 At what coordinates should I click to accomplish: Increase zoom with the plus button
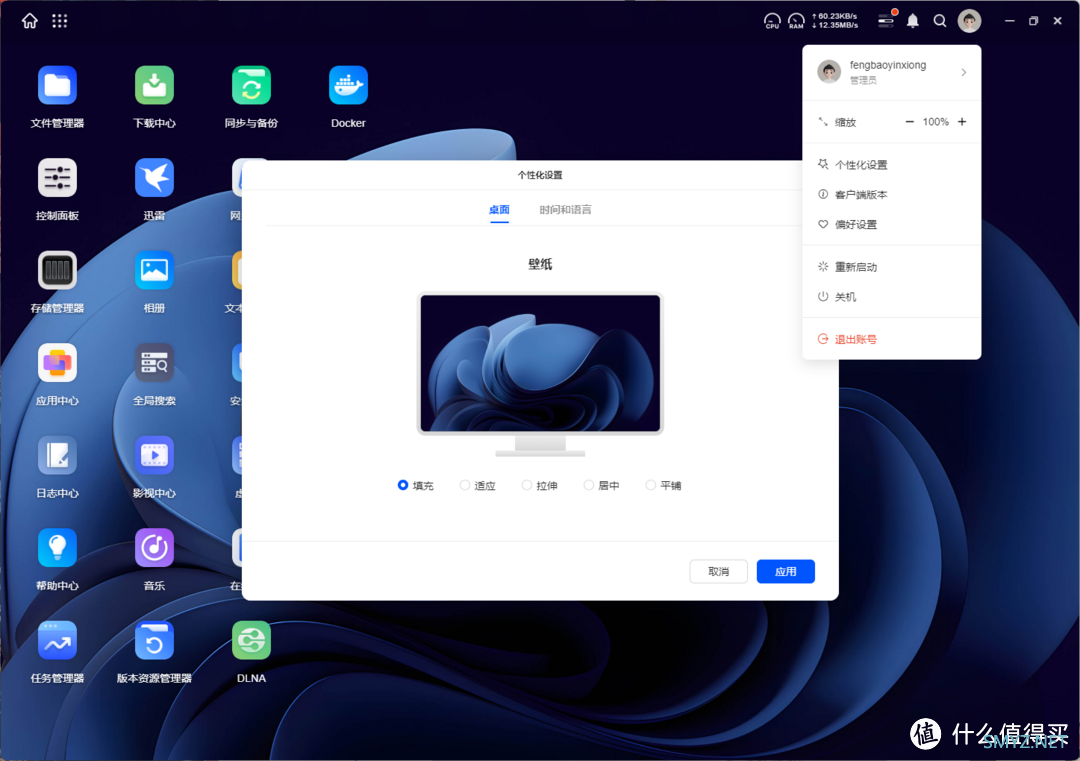pos(962,122)
